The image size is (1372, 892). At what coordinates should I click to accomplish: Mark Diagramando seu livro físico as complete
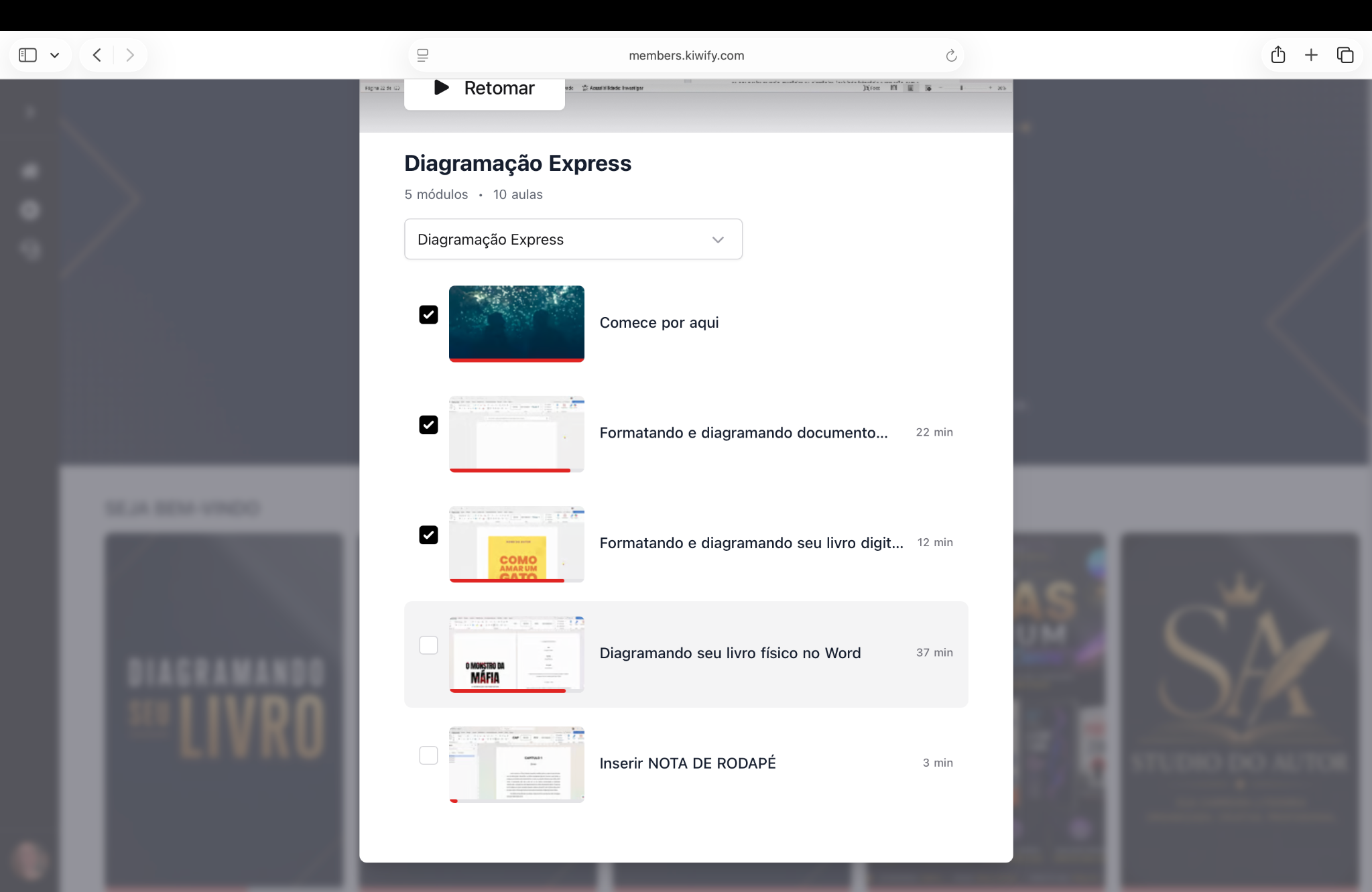[x=428, y=645]
